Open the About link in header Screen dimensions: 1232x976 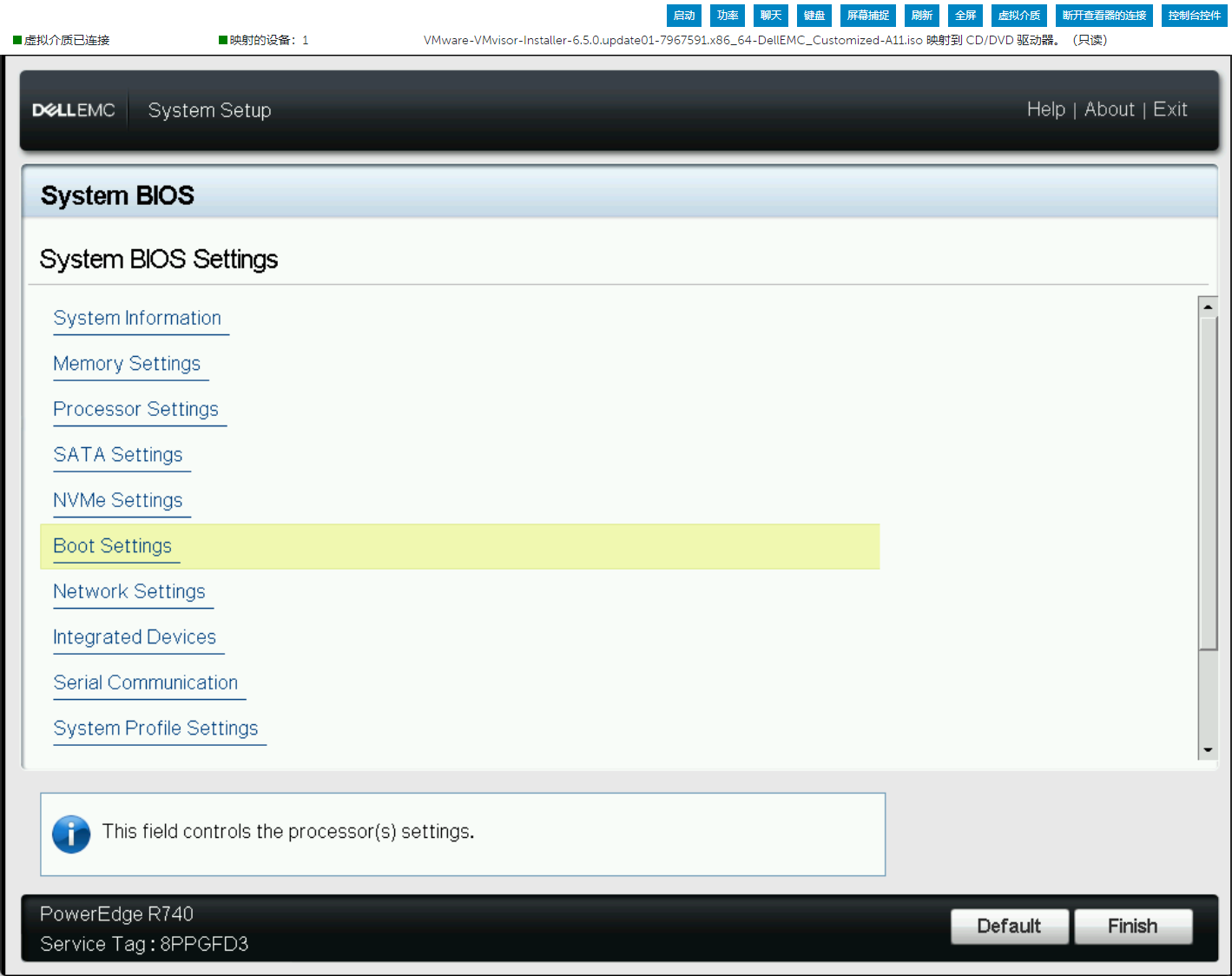coord(1110,109)
